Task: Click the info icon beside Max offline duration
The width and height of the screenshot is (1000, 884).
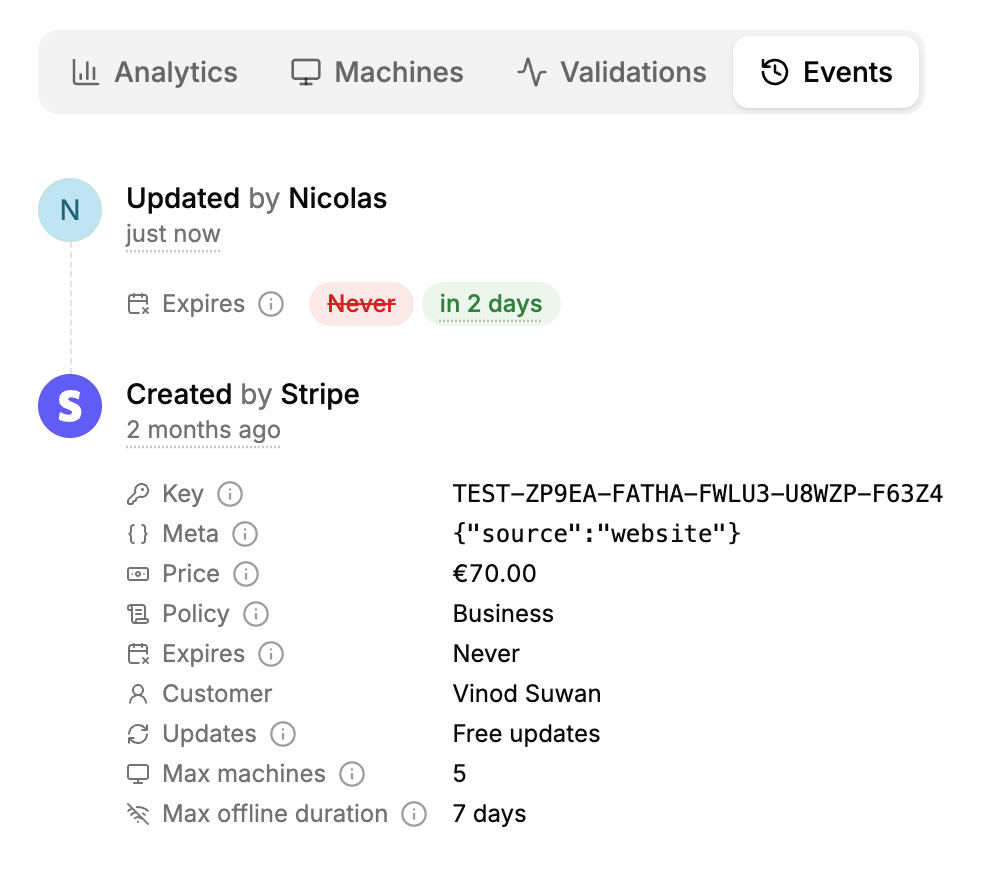Action: [x=414, y=814]
